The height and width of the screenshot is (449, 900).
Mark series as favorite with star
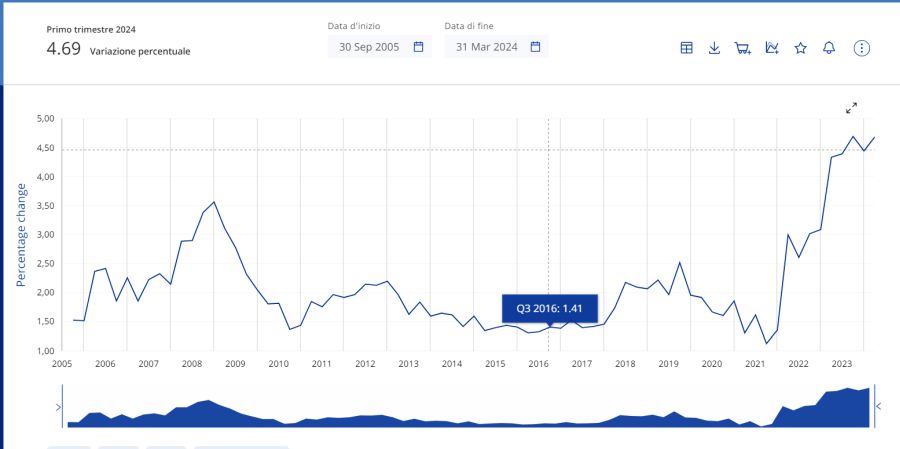(800, 48)
